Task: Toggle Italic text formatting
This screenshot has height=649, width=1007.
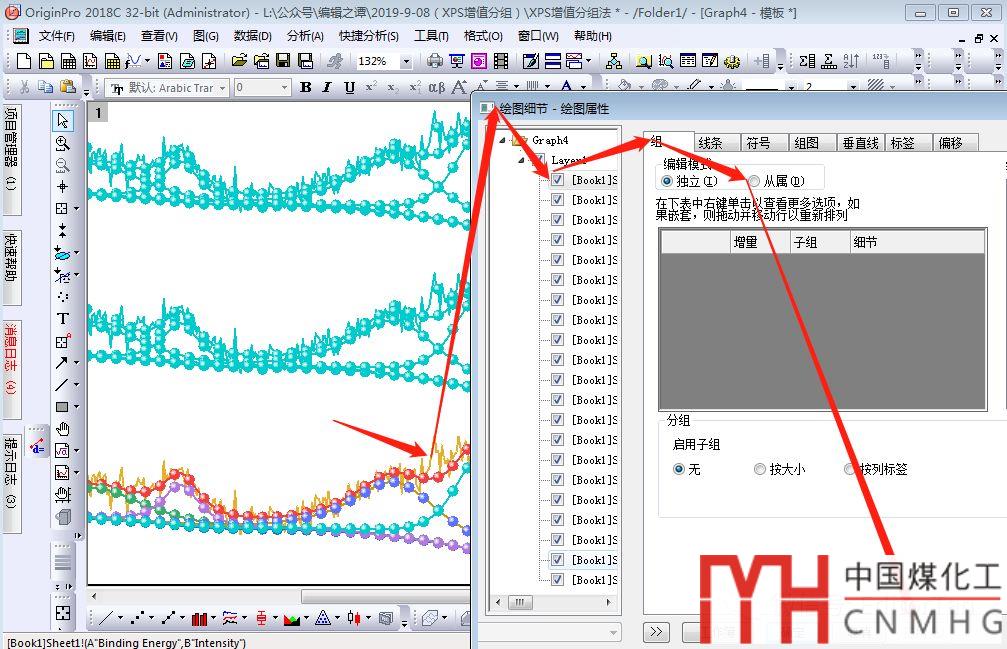Action: pos(327,88)
